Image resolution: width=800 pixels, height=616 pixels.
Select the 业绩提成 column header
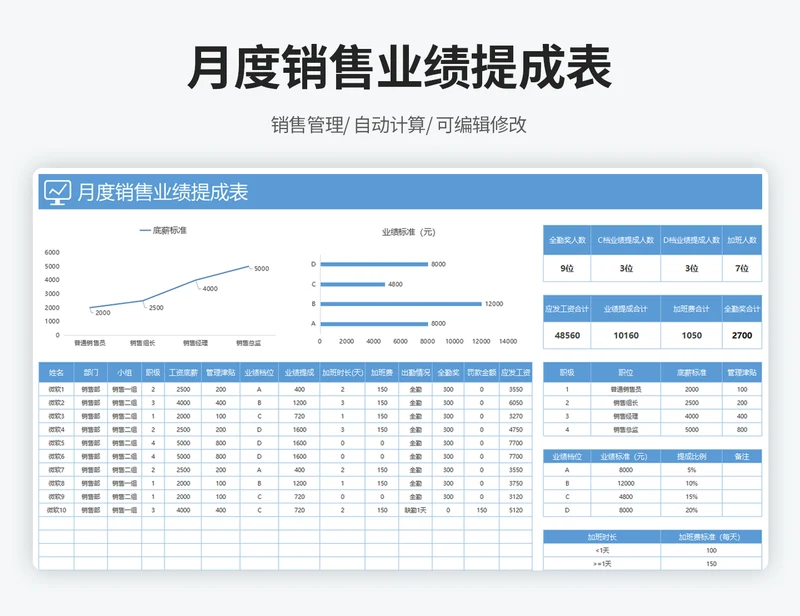coord(299,373)
